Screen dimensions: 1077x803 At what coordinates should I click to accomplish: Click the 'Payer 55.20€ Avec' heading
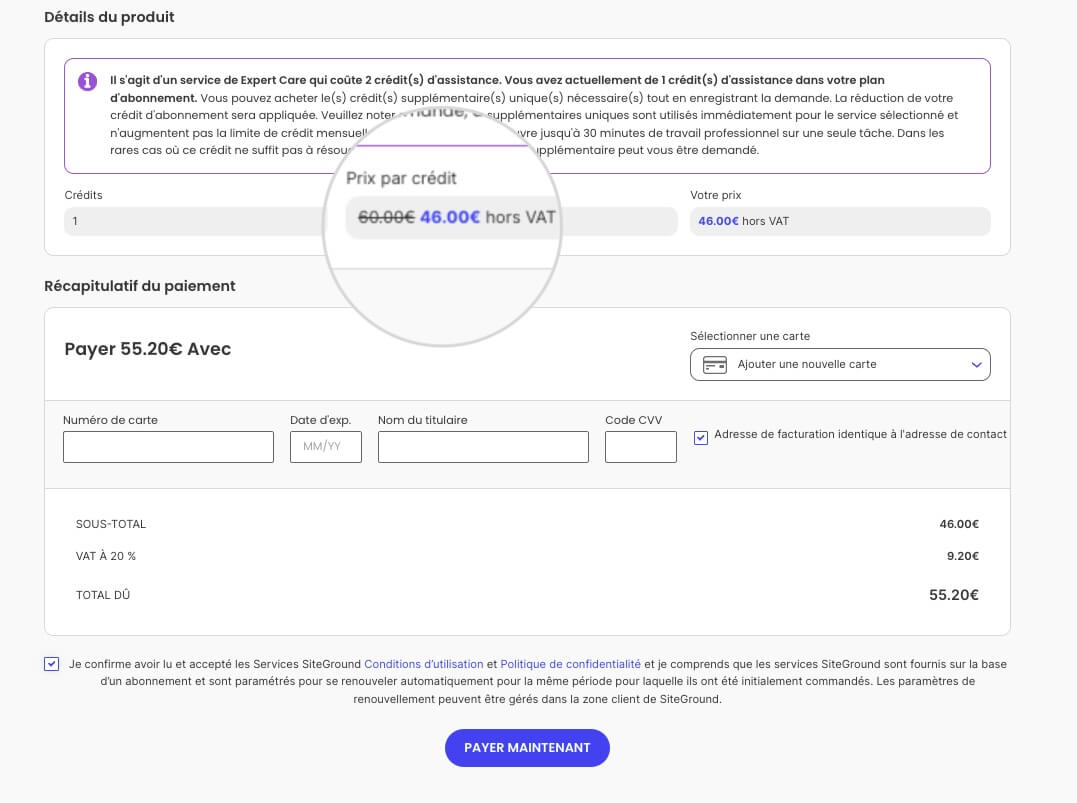(x=148, y=349)
